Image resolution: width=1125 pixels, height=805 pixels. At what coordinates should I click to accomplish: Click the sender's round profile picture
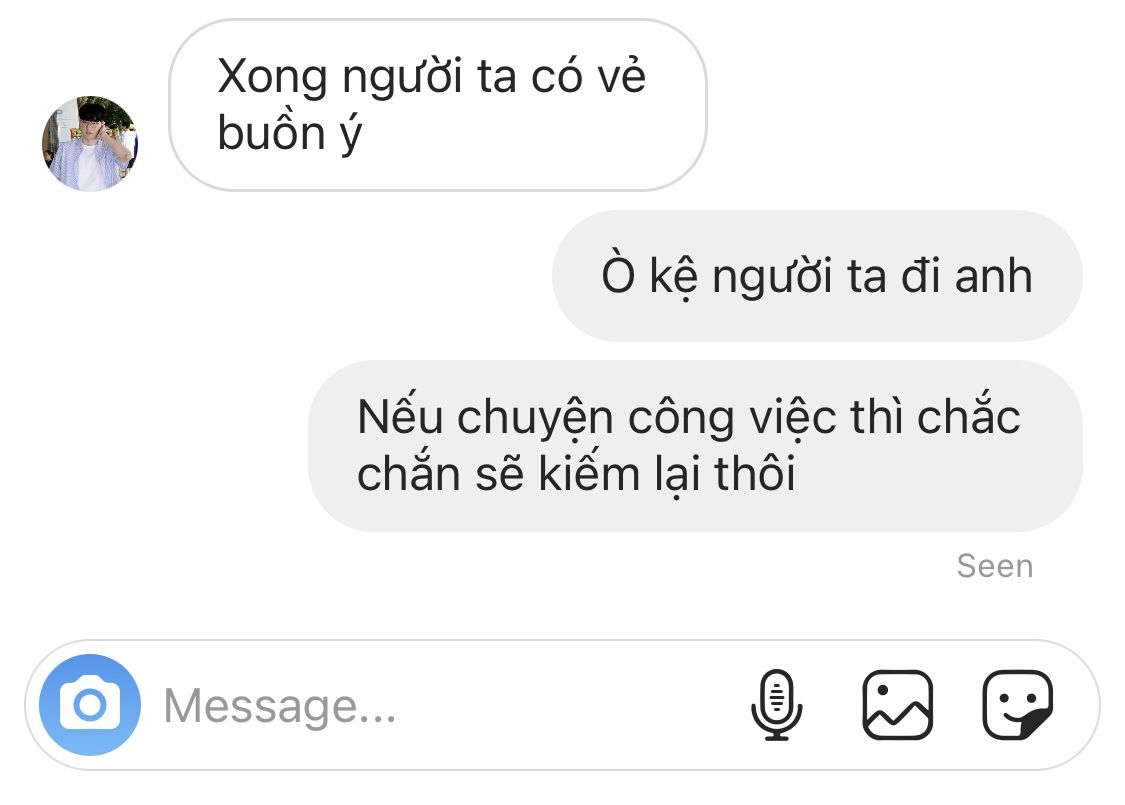click(90, 143)
